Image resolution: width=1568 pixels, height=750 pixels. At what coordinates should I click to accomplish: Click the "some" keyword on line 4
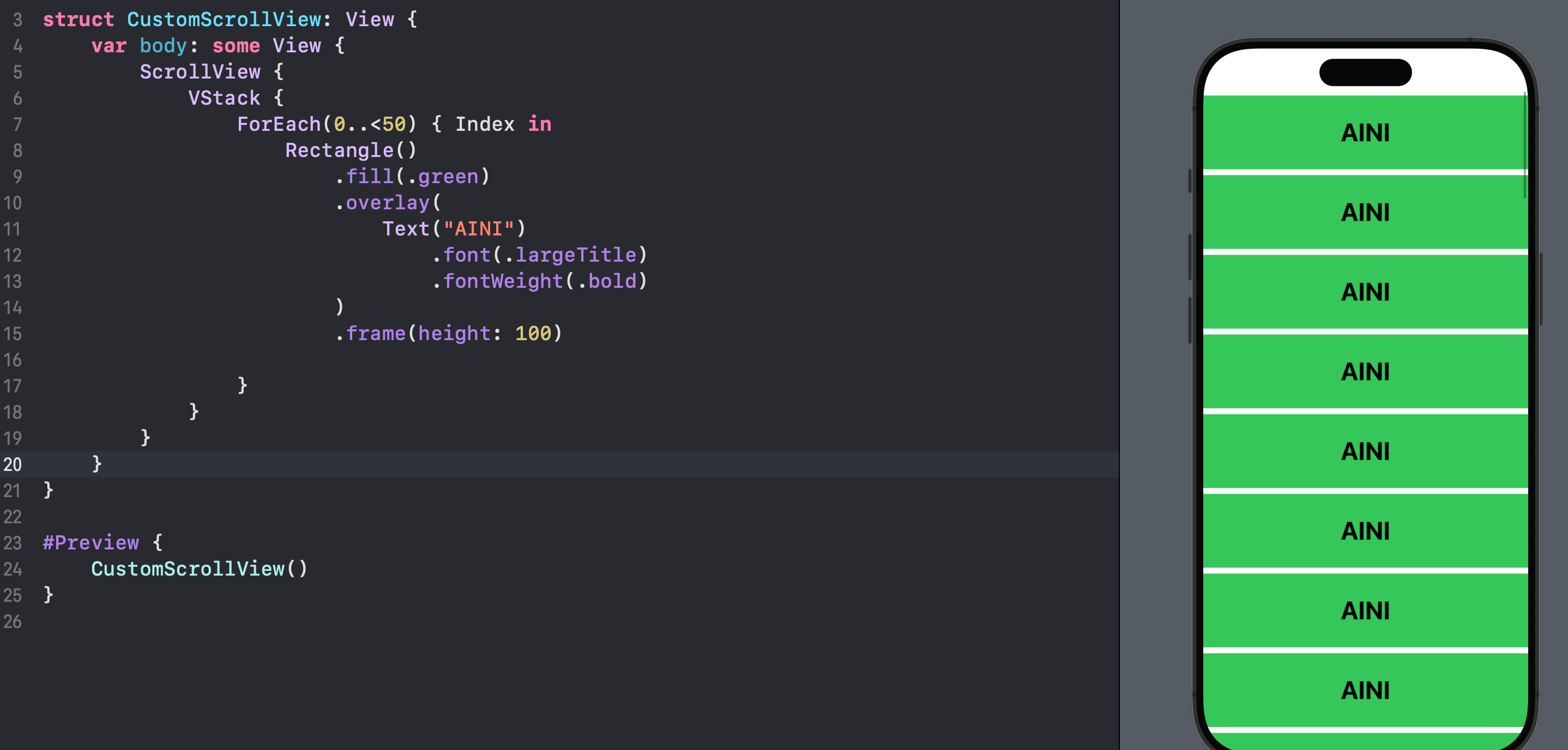coord(236,46)
